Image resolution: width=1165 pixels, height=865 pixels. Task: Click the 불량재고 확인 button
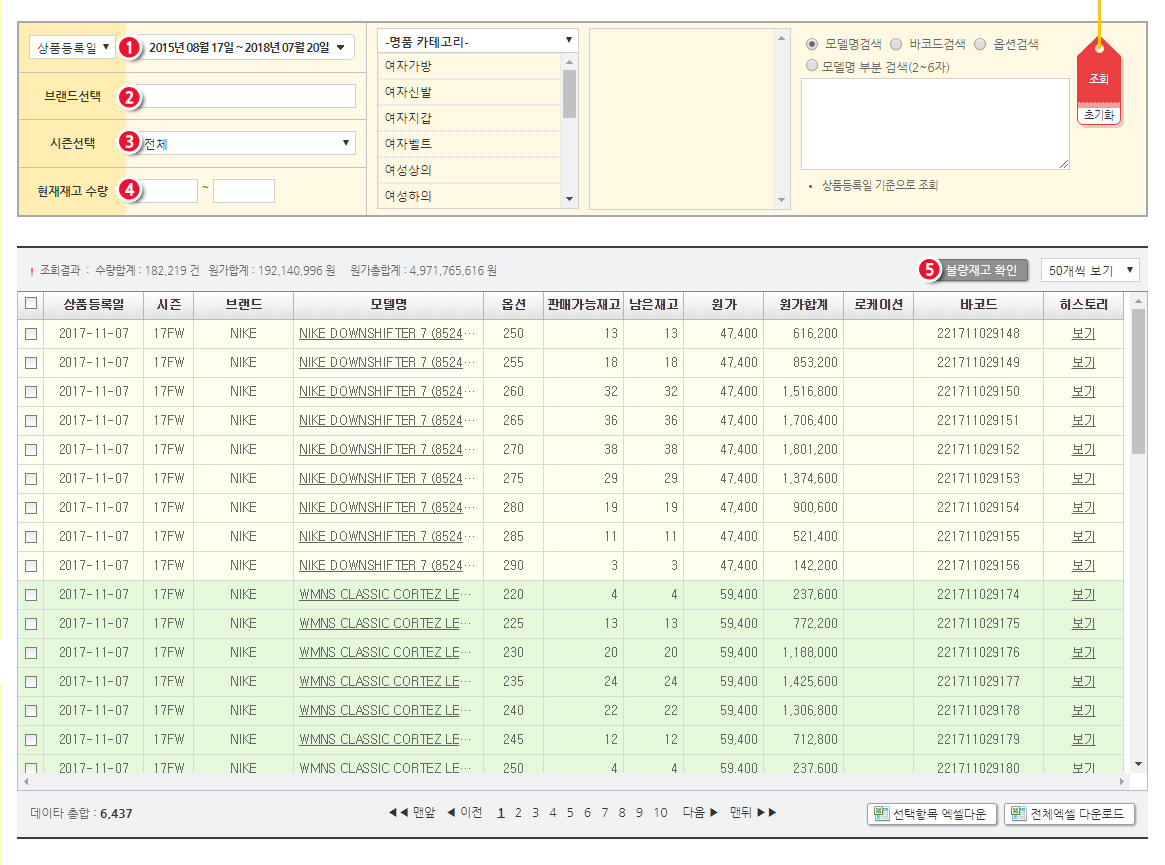tap(981, 270)
